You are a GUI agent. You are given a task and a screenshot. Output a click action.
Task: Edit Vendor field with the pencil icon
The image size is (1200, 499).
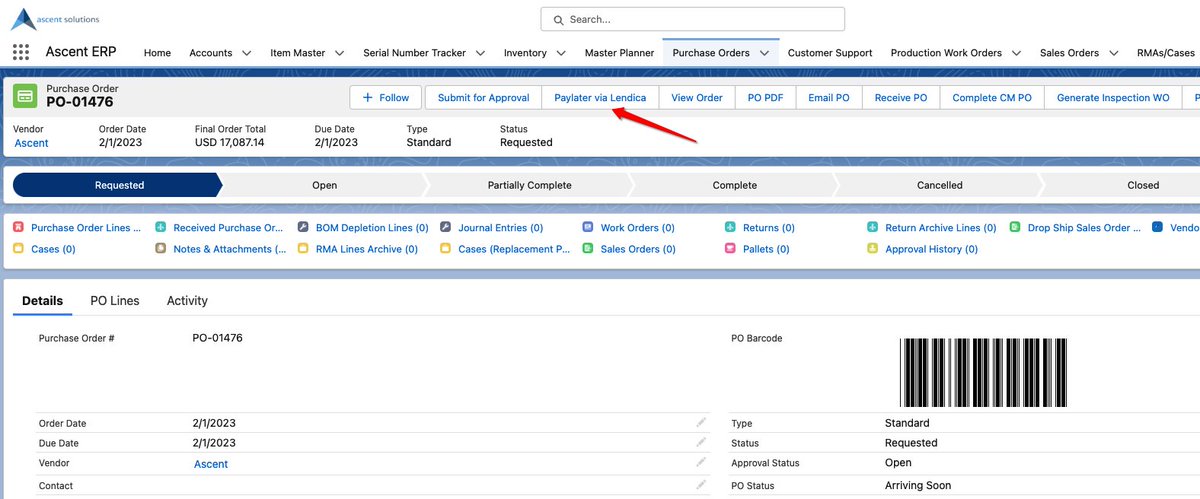pyautogui.click(x=701, y=463)
